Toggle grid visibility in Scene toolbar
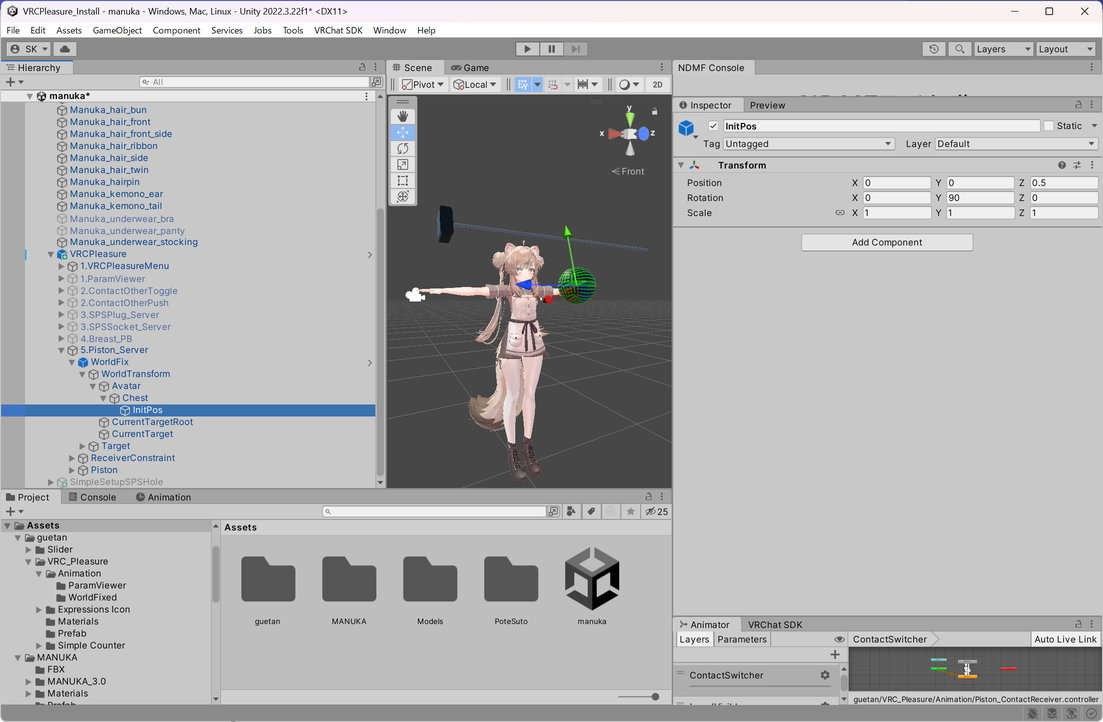The height and width of the screenshot is (722, 1103). click(523, 84)
